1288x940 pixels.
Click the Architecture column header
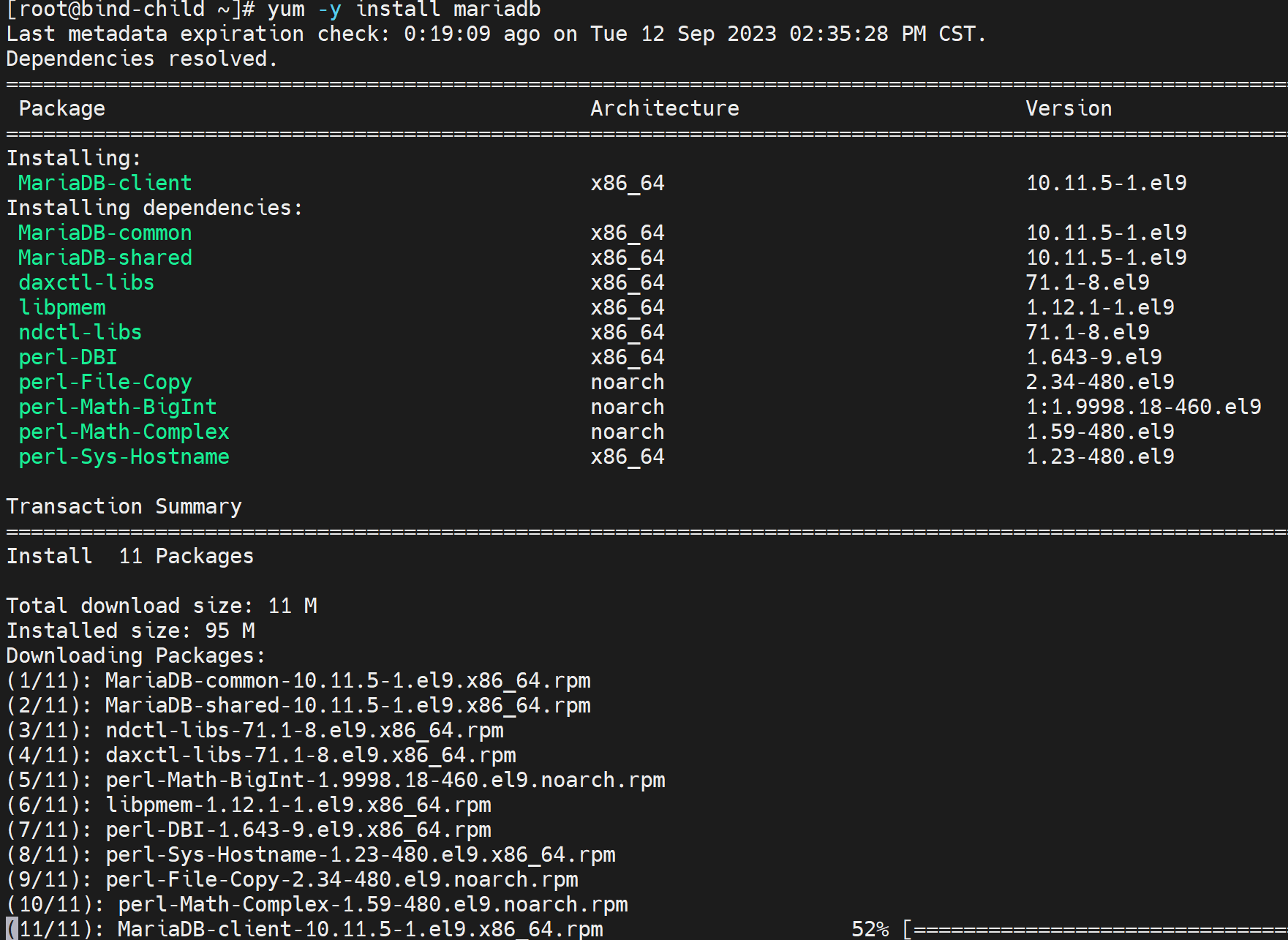click(x=664, y=108)
